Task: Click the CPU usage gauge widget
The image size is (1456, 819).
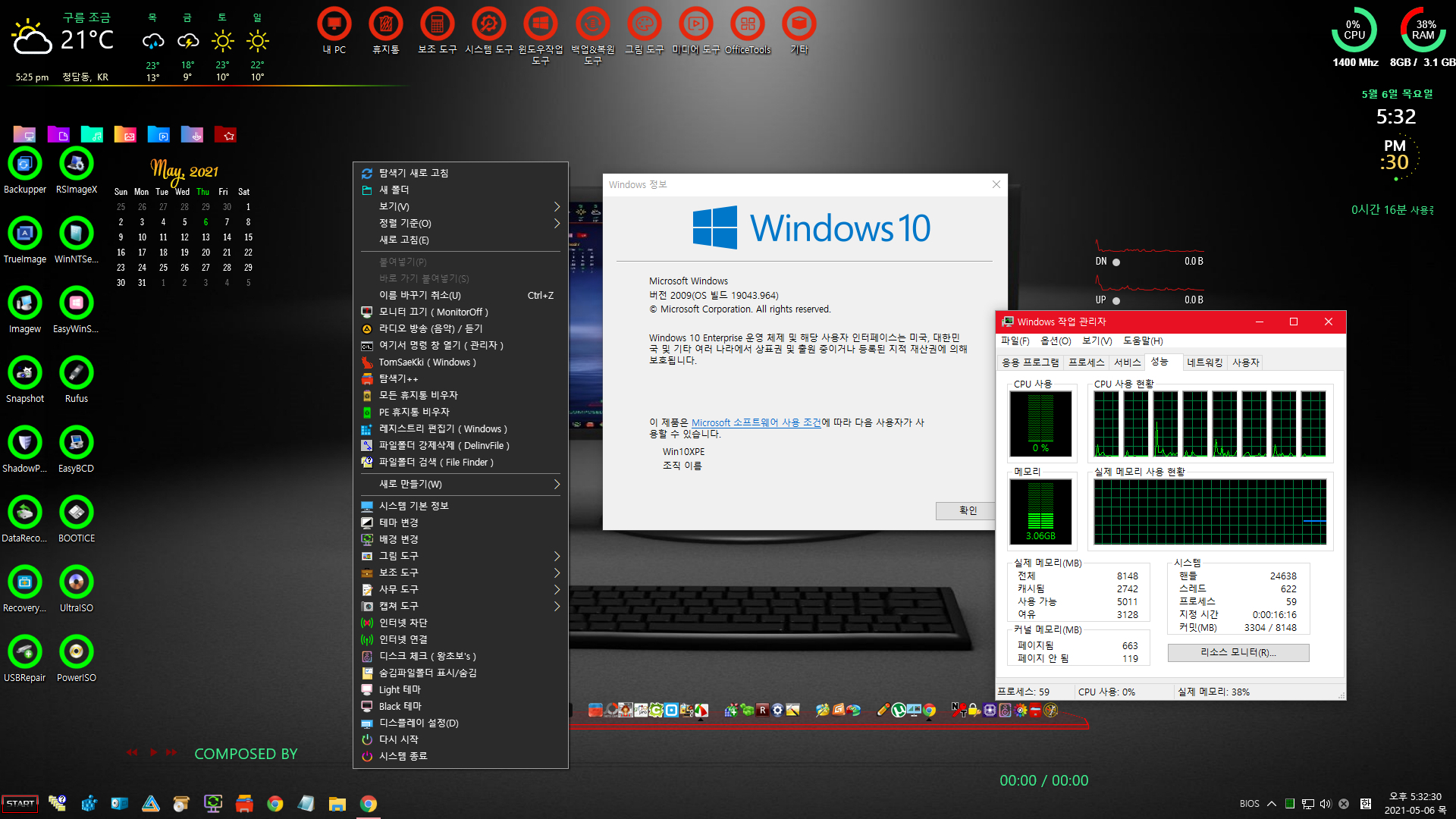Action: click(x=1354, y=30)
